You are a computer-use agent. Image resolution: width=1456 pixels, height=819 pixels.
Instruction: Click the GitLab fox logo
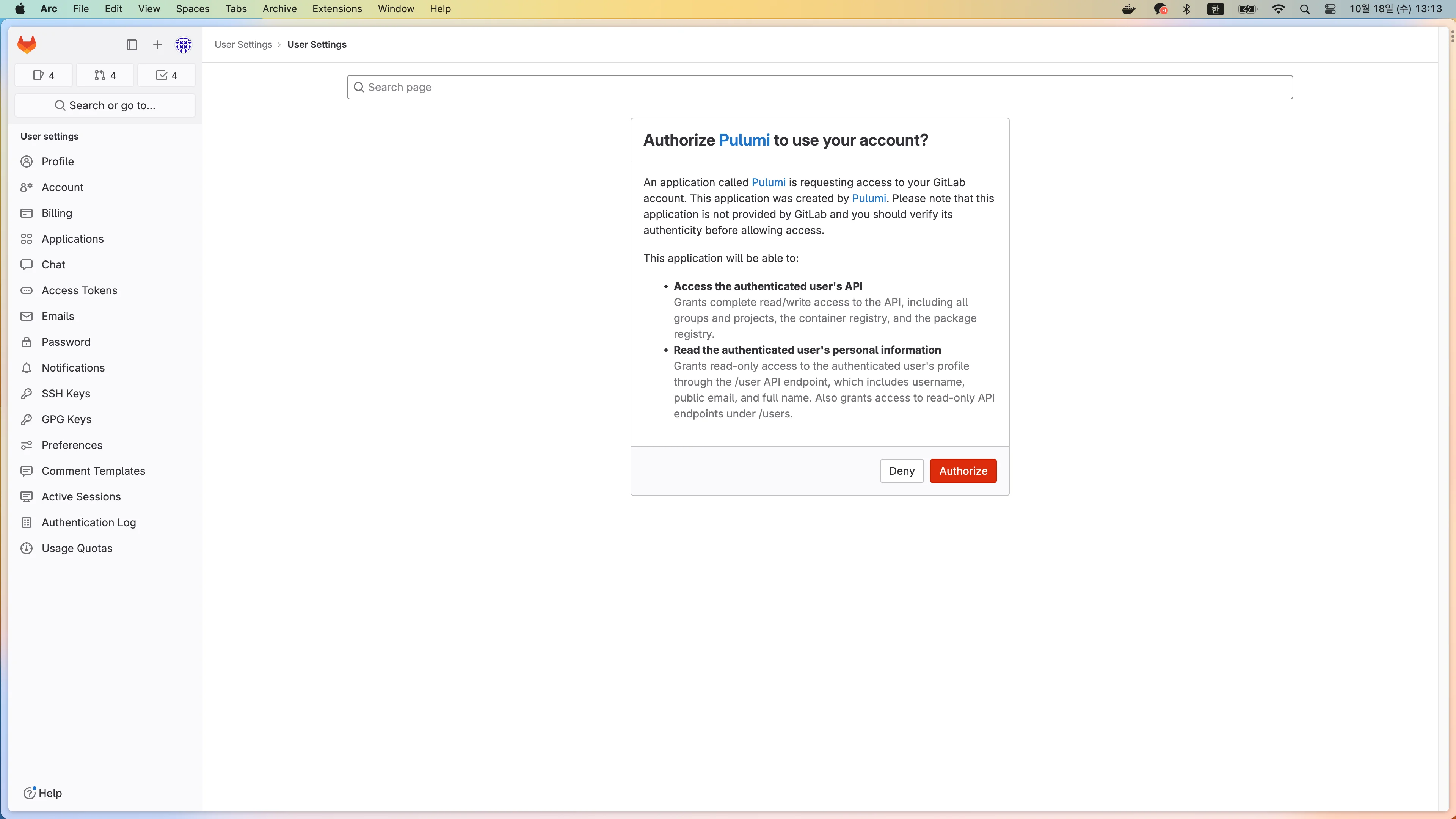(x=27, y=45)
